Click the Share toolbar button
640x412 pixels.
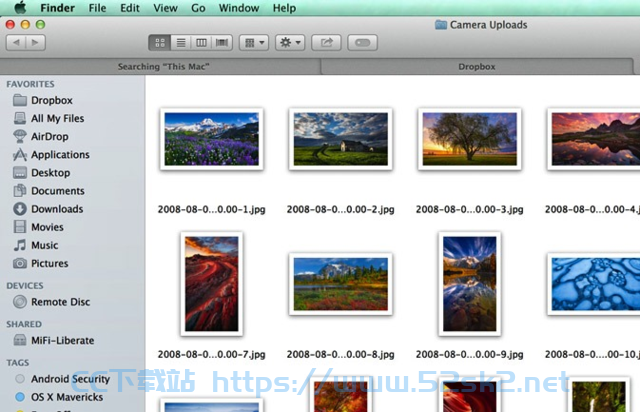coord(326,42)
